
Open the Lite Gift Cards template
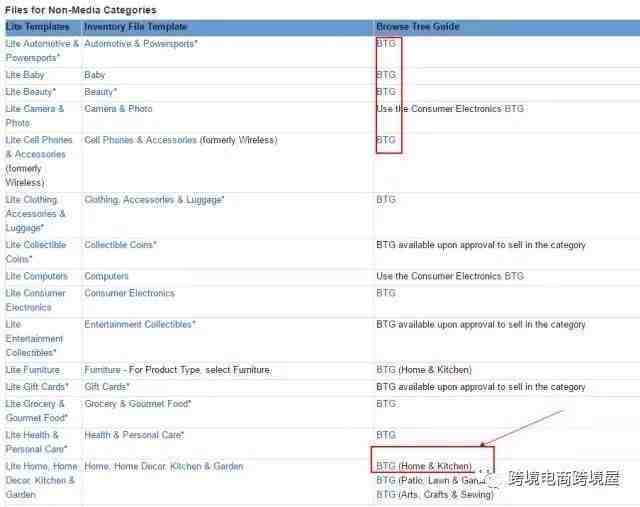pos(37,387)
